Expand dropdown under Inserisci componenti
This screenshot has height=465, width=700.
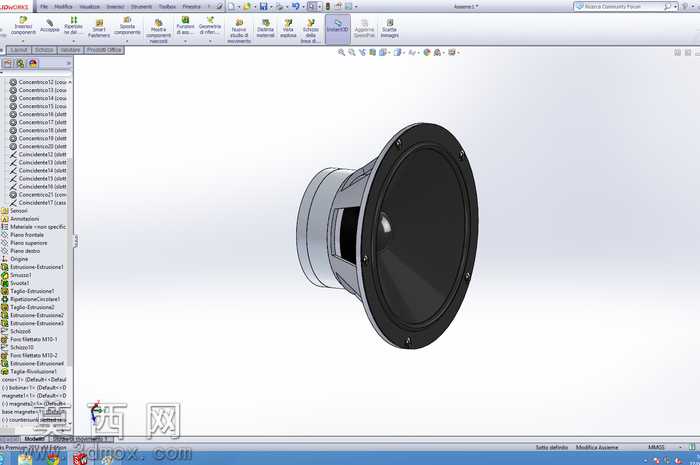[23, 41]
